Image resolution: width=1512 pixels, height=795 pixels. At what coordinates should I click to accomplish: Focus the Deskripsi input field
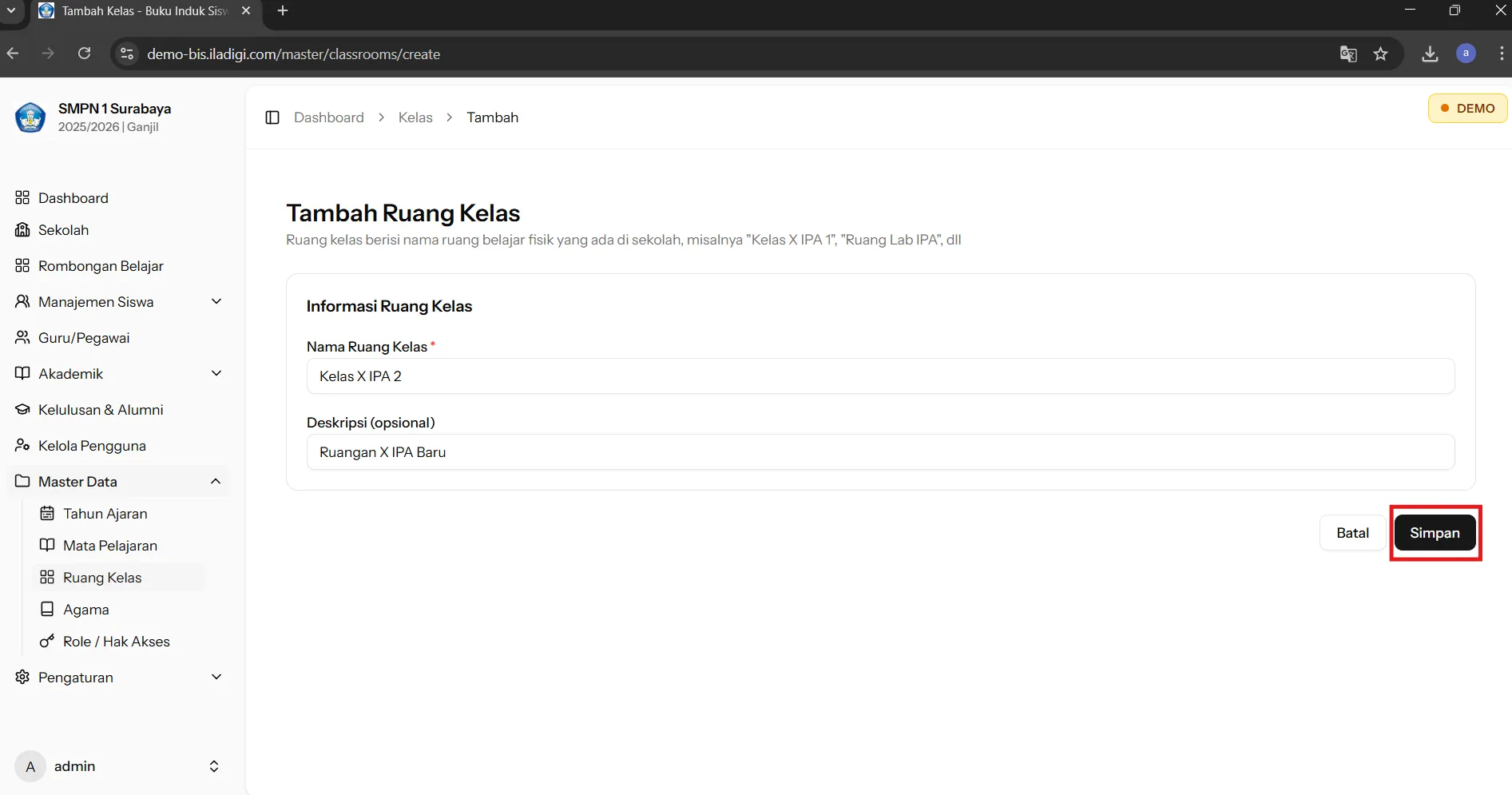[880, 452]
